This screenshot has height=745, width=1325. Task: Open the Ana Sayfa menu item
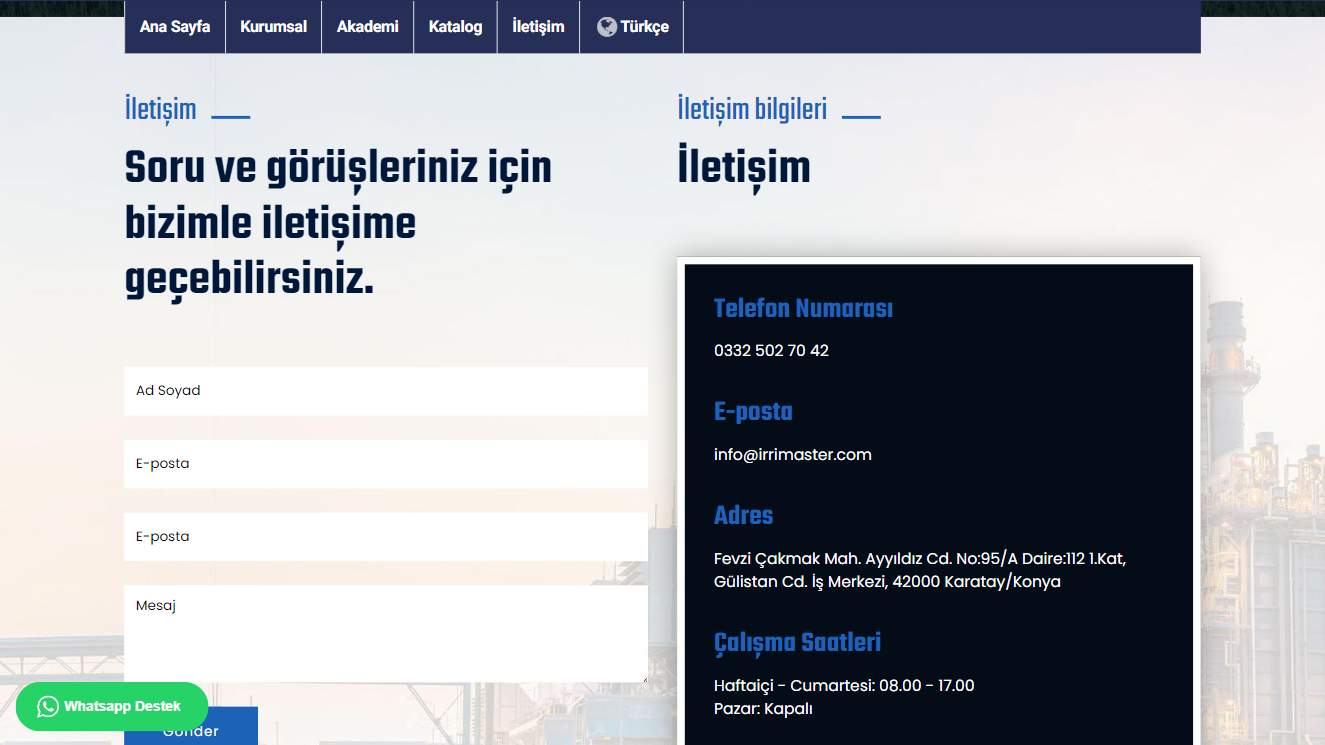click(174, 27)
